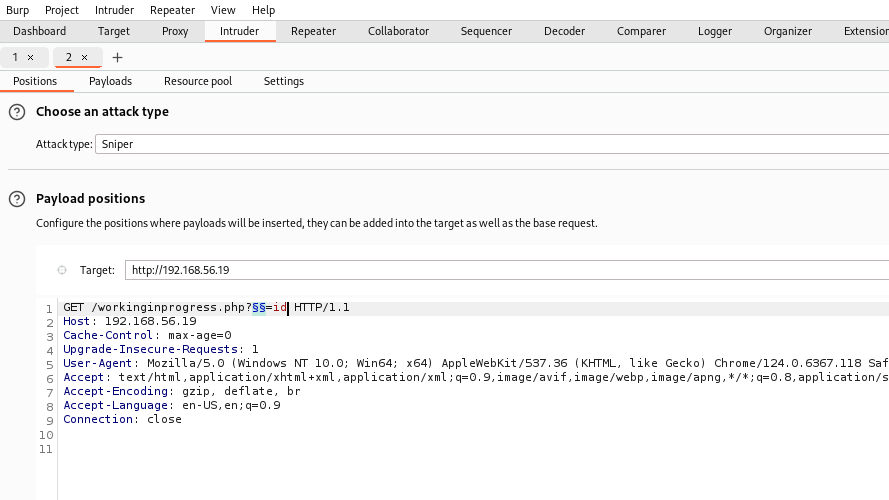Open the Burp menu
Viewport: 889px width, 500px height.
pyautogui.click(x=18, y=10)
